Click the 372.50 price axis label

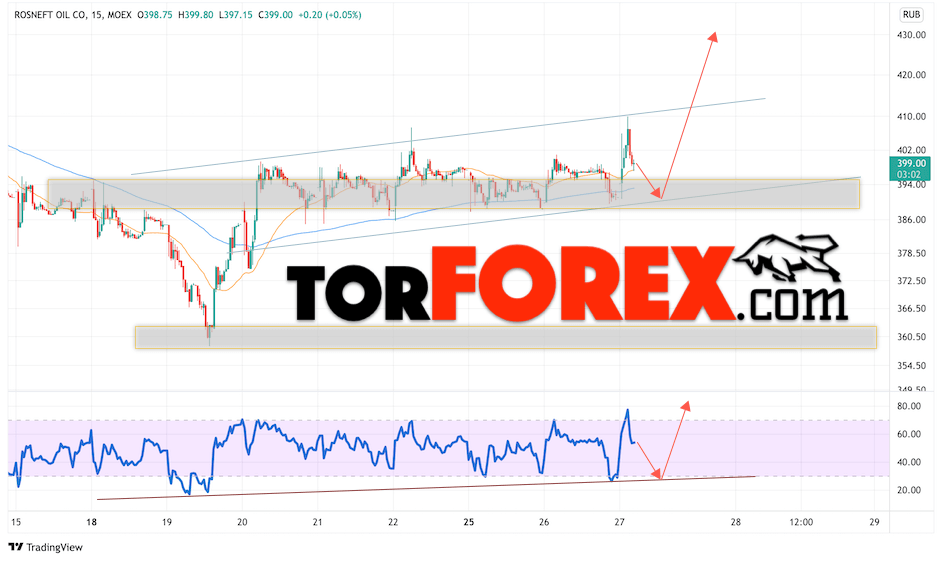pyautogui.click(x=911, y=280)
